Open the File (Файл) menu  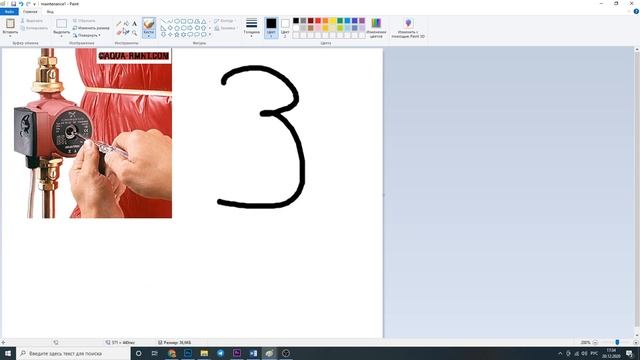click(x=9, y=11)
